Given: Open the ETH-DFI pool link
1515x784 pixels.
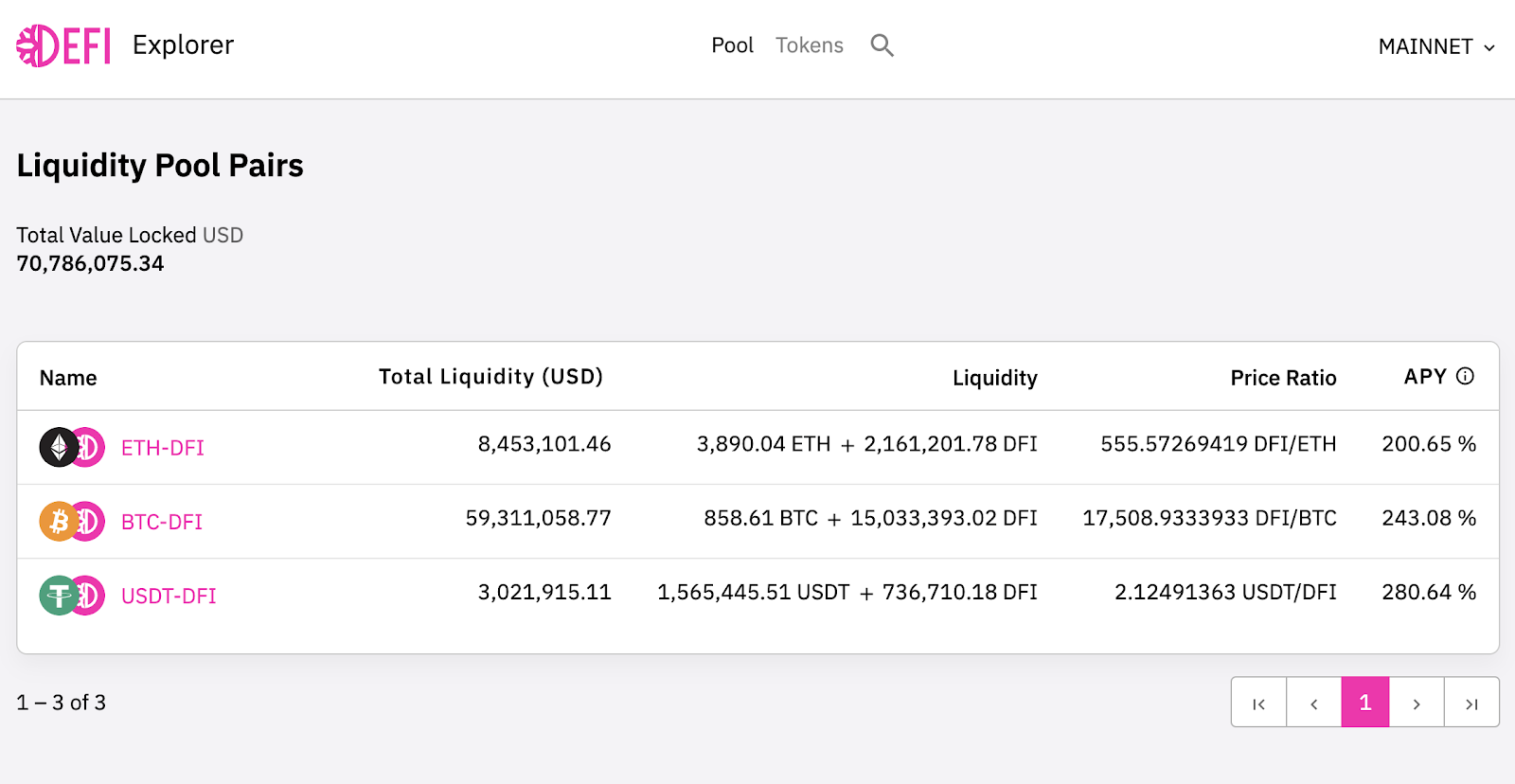Looking at the screenshot, I should 163,448.
